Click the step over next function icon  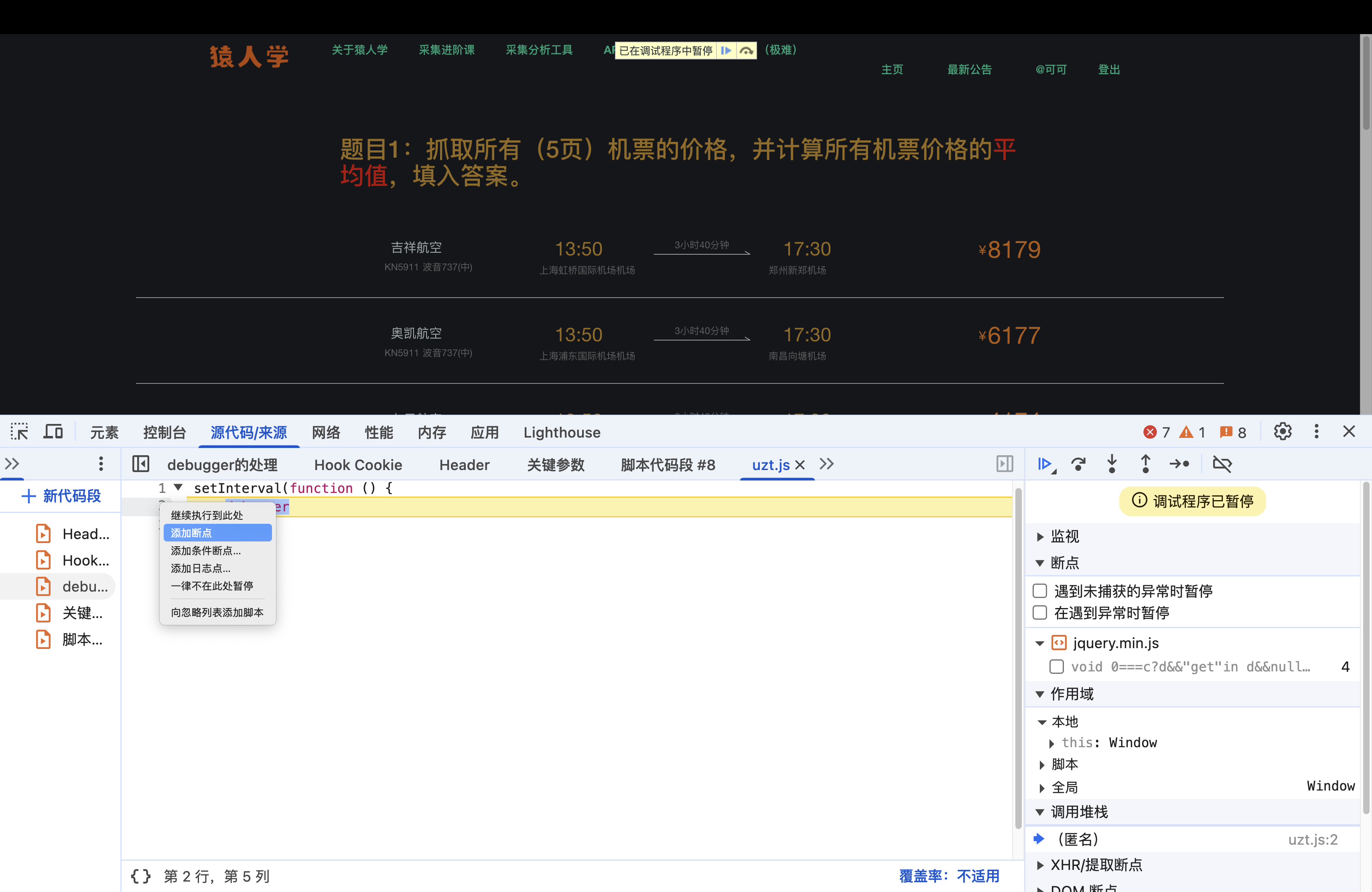1078,464
